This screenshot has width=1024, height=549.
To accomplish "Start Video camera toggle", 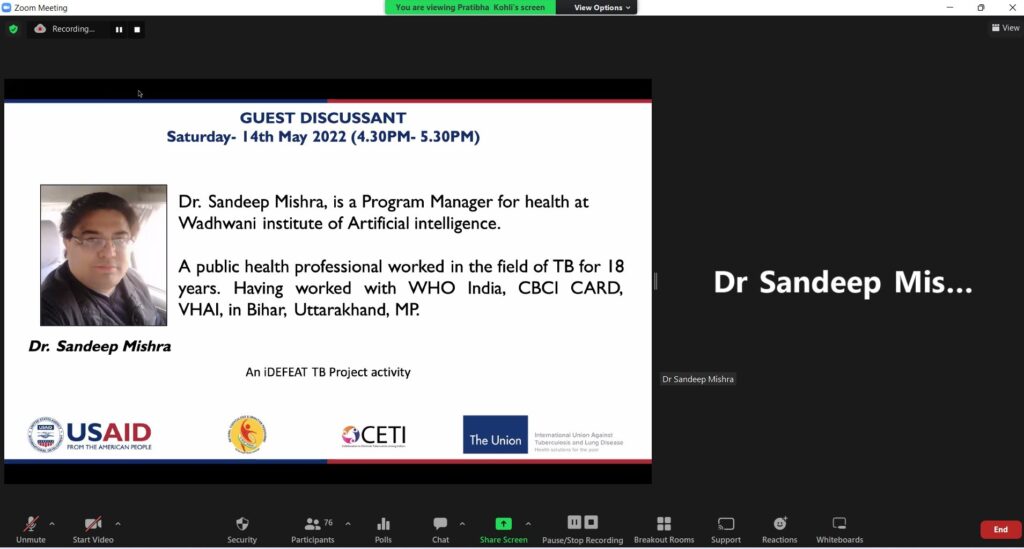I will (x=93, y=524).
